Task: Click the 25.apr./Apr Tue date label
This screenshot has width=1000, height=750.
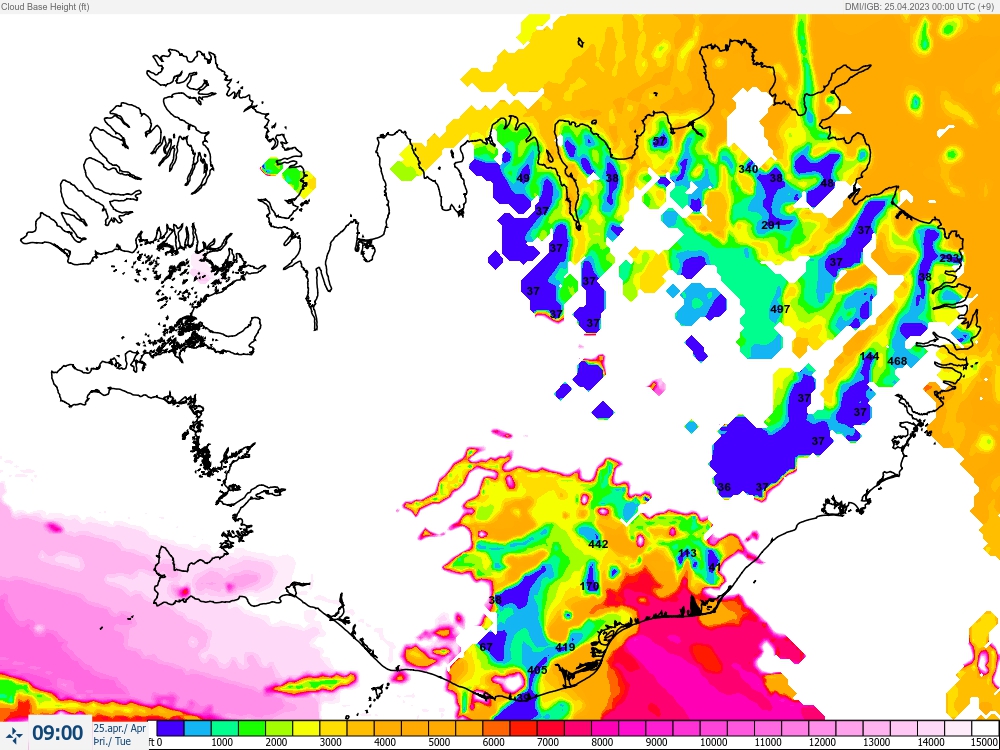Action: 120,734
